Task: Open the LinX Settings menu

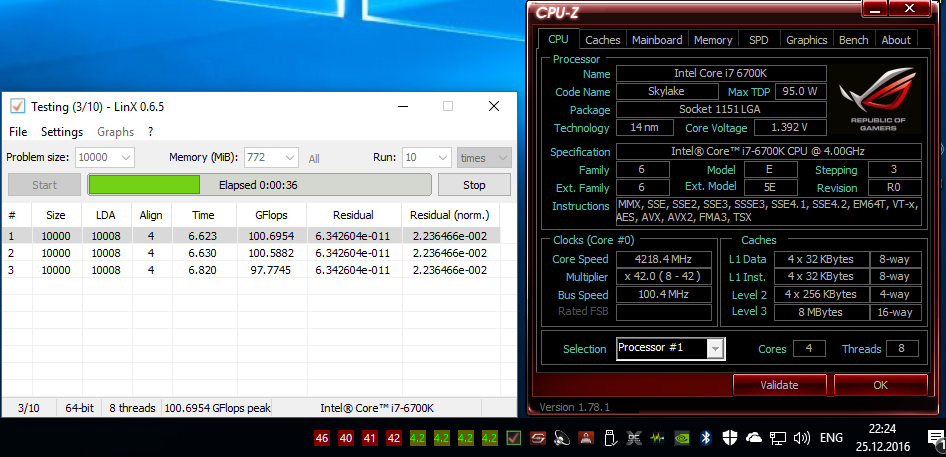Action: [62, 132]
